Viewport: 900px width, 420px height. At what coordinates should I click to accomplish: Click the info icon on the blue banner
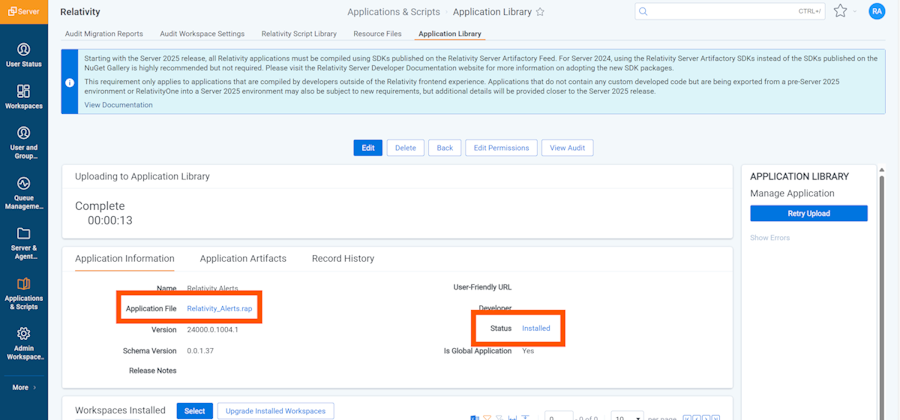[69, 82]
